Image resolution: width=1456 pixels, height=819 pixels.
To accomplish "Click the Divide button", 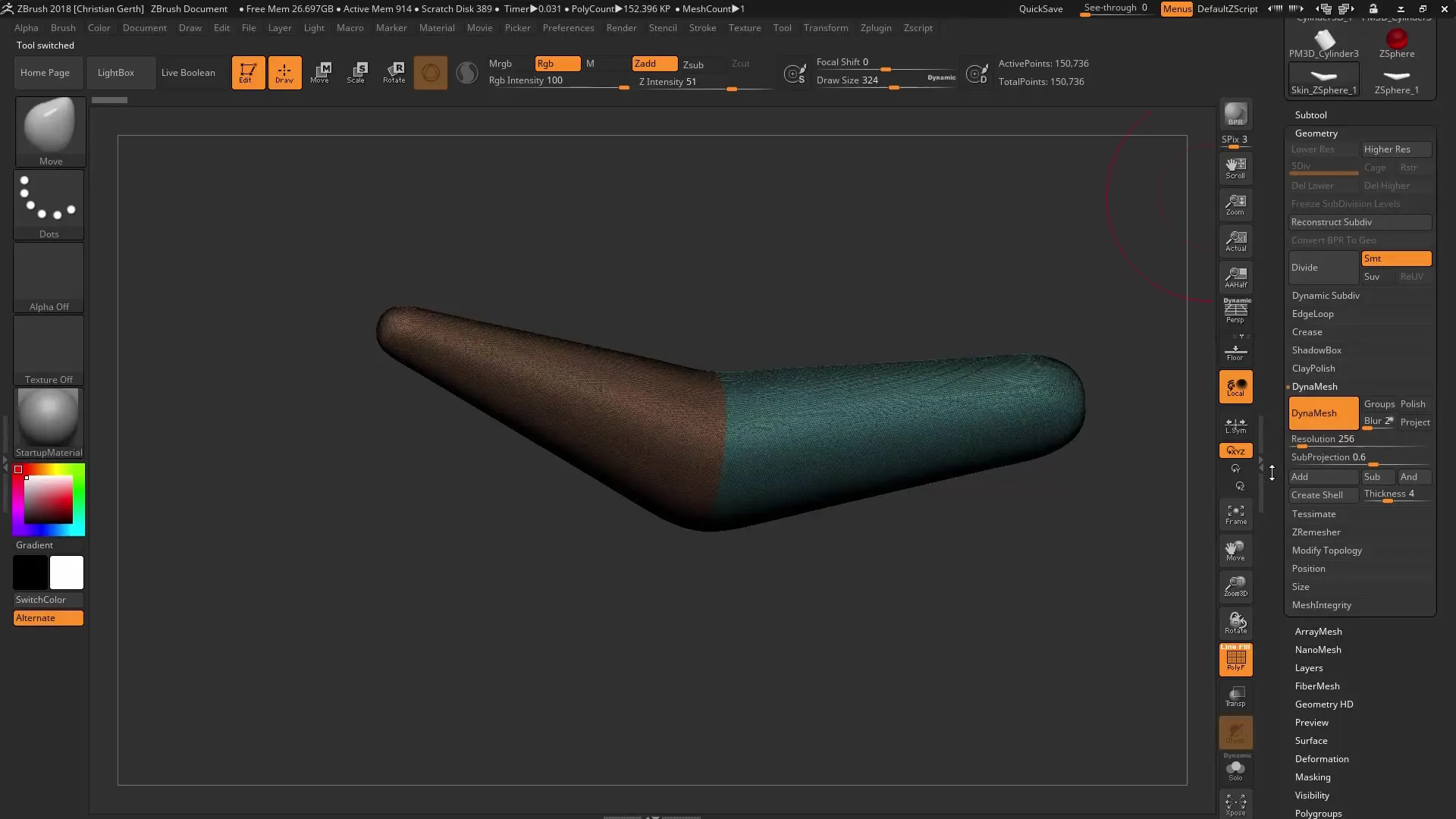I will (1323, 268).
